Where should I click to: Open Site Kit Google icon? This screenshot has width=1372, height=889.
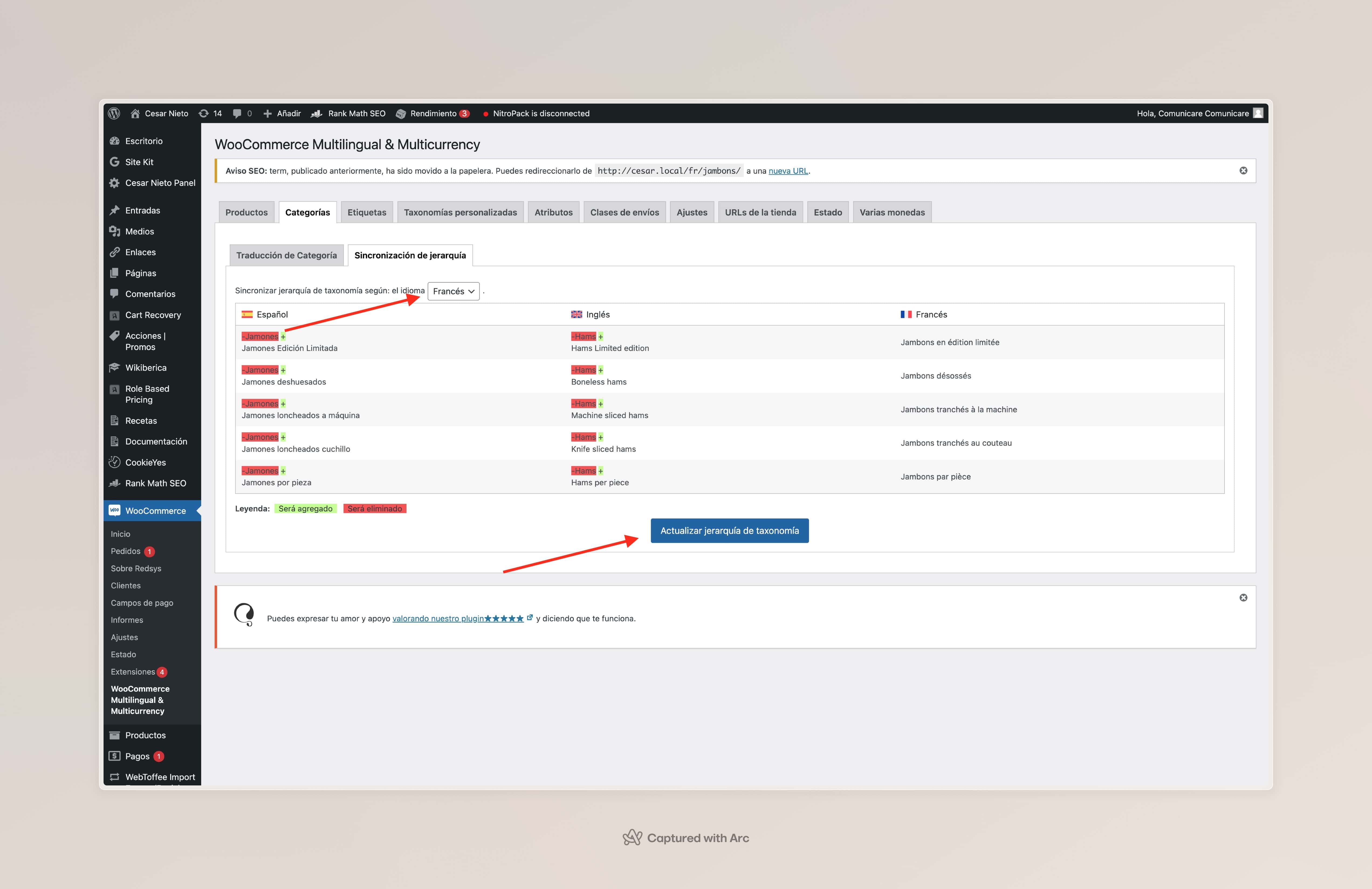(x=114, y=162)
